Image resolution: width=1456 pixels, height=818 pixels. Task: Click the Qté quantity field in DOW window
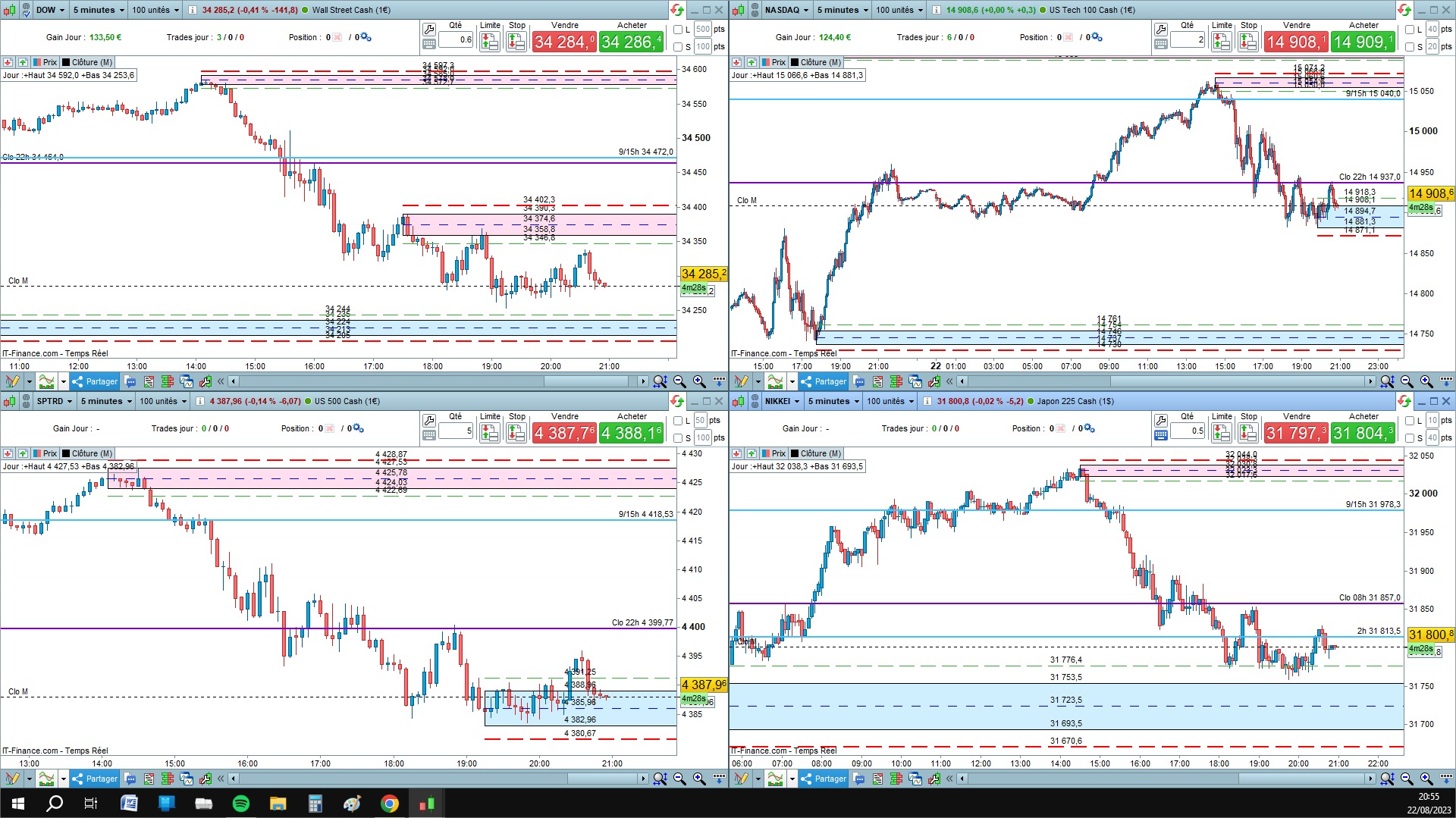(456, 39)
